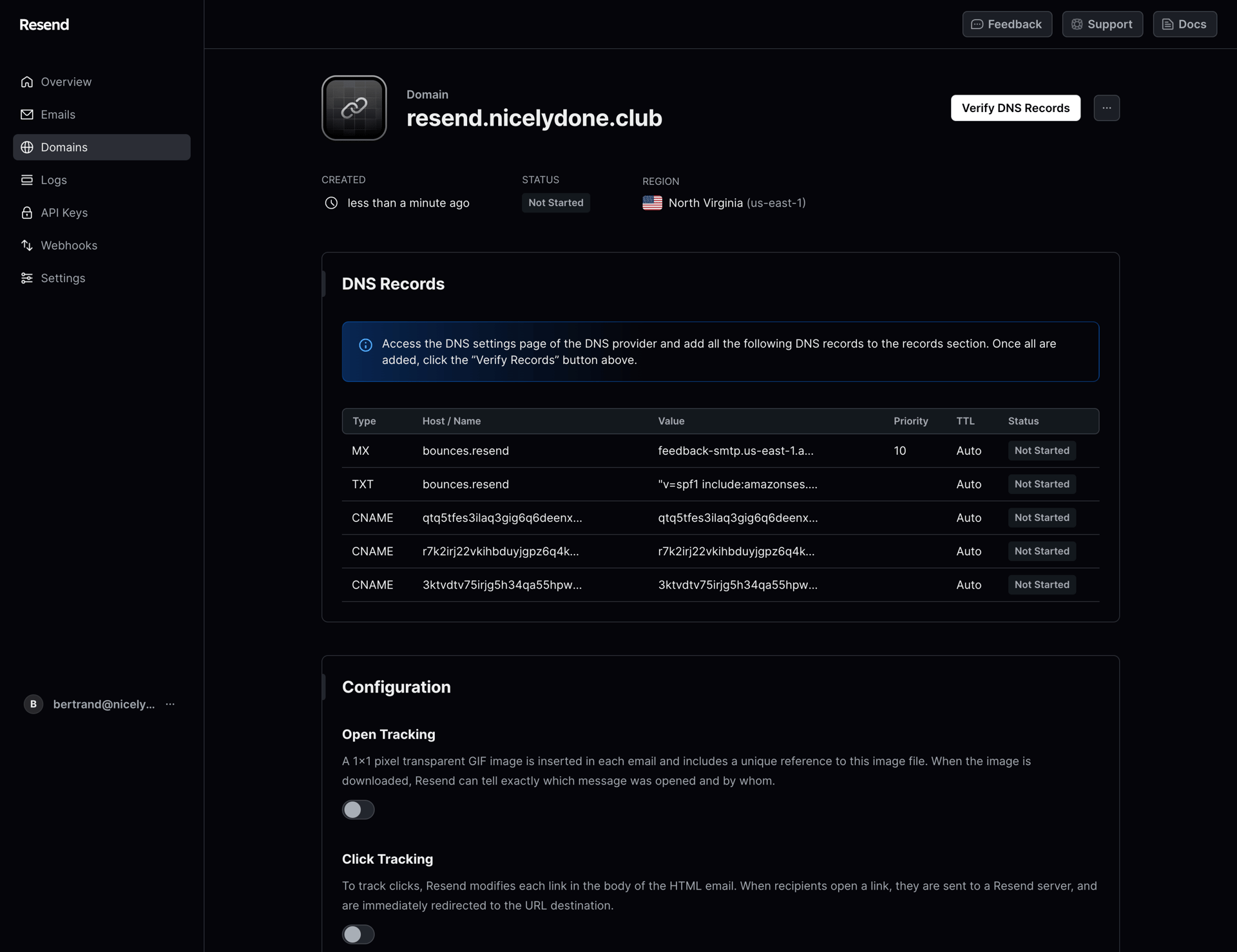
Task: Click the Emails envelope icon
Action: tap(27, 115)
